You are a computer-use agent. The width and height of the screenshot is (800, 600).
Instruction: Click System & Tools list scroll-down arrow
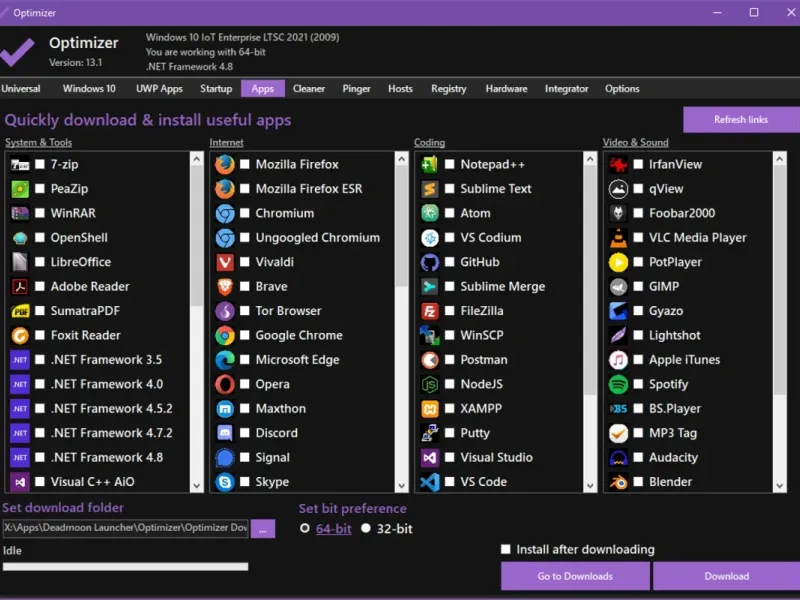(x=196, y=486)
